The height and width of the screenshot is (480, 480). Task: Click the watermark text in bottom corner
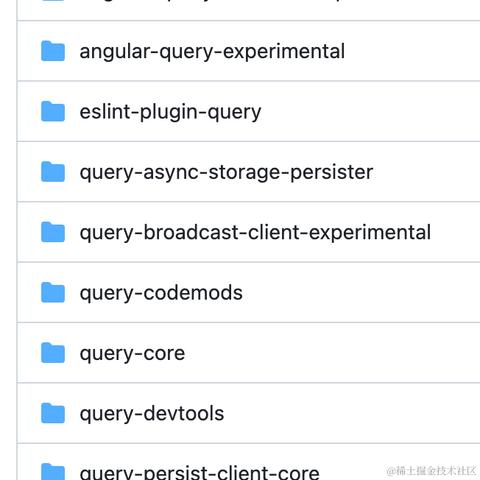coord(431,471)
